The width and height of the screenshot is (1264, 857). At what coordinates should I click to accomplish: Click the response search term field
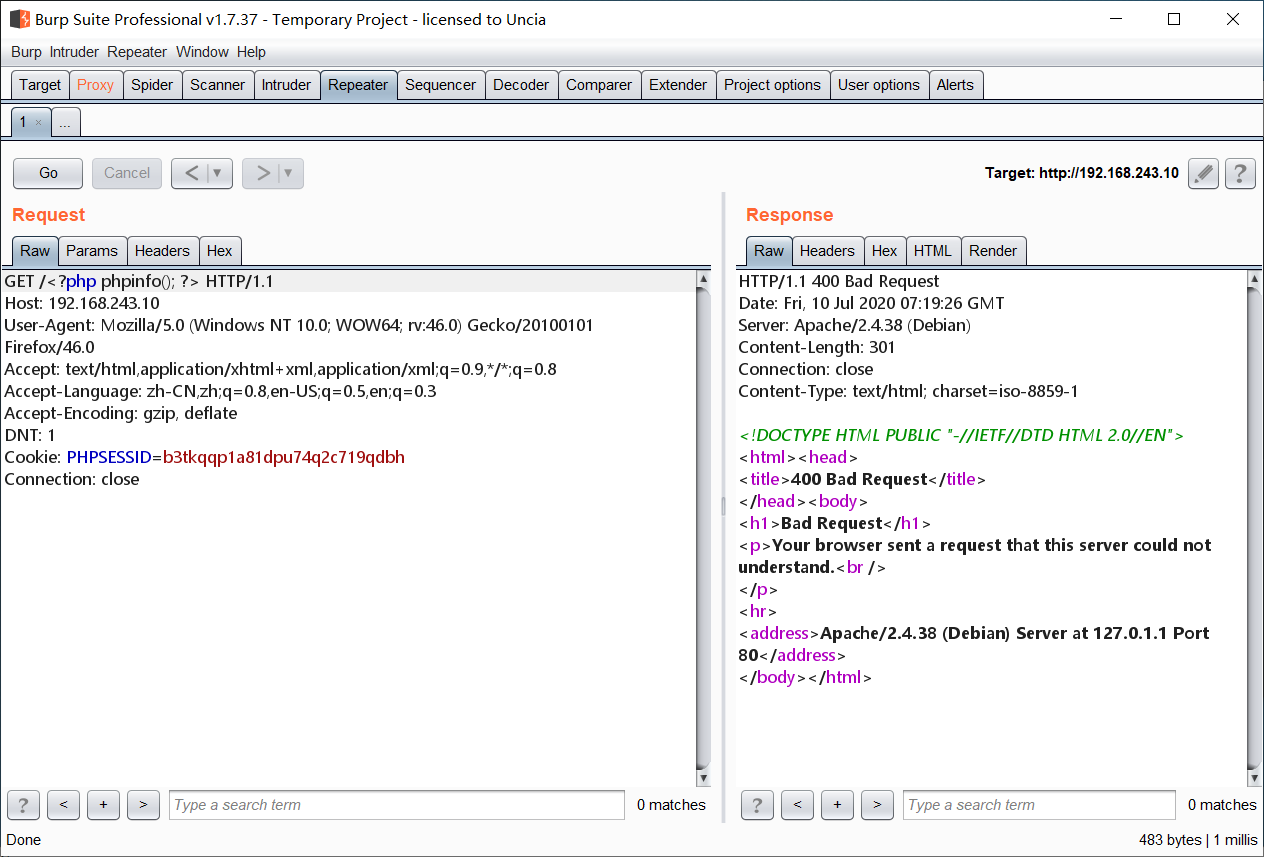1039,805
